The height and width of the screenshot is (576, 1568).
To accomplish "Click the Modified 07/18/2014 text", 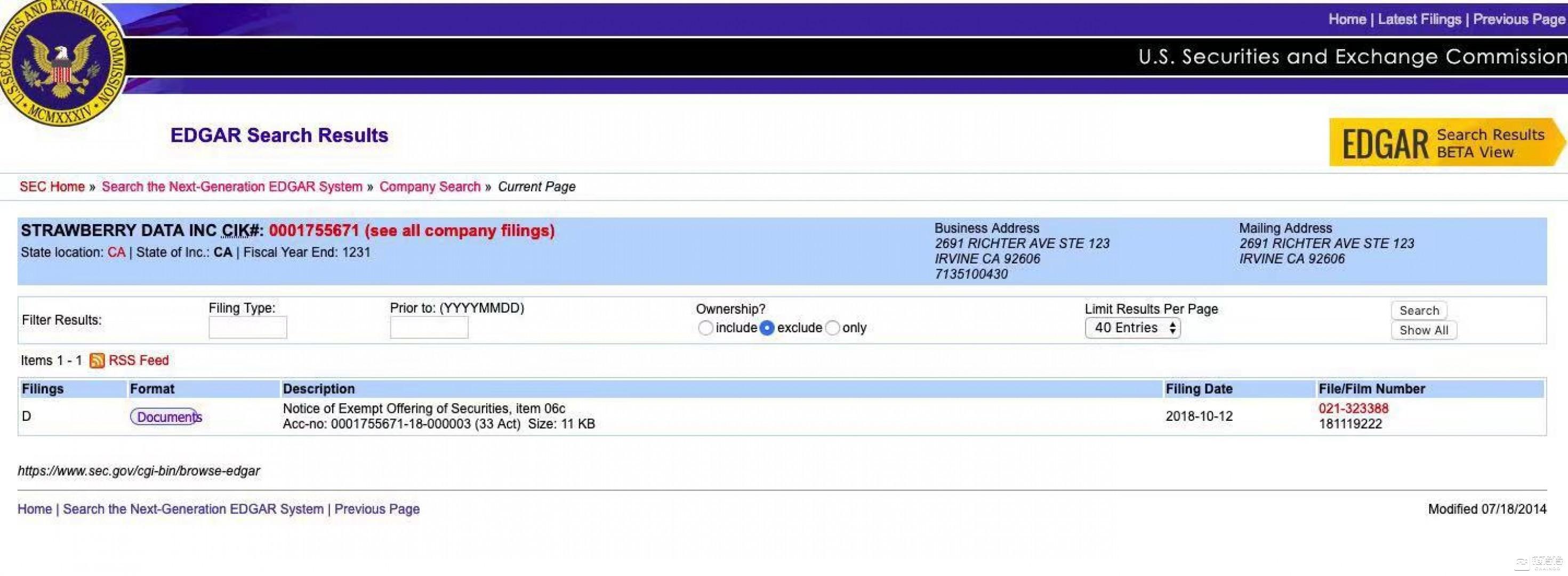I will [x=1487, y=509].
